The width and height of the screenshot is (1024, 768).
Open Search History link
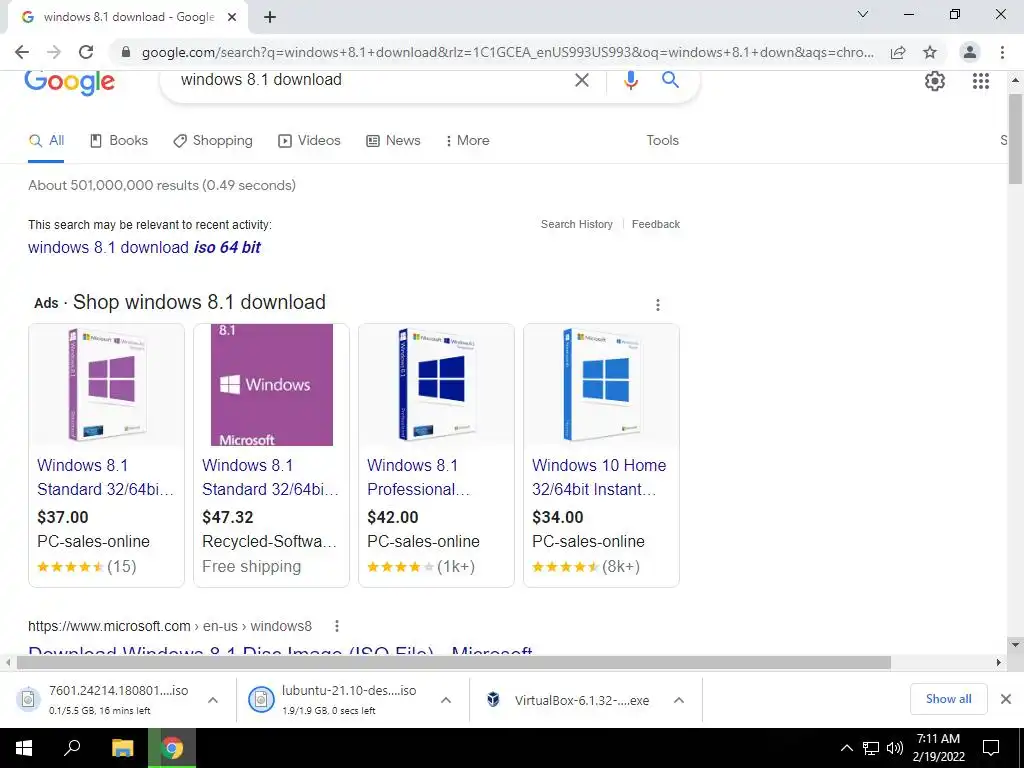coord(577,224)
